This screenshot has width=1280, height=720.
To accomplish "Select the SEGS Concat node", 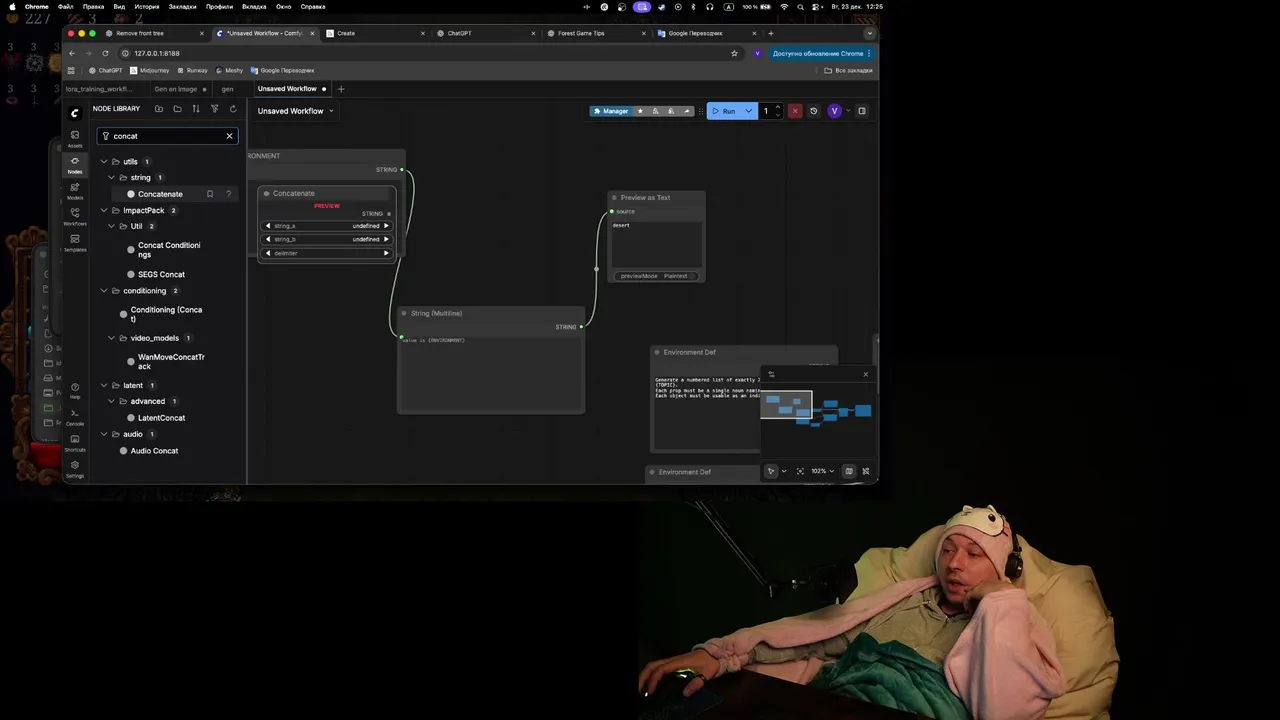I will tap(161, 274).
